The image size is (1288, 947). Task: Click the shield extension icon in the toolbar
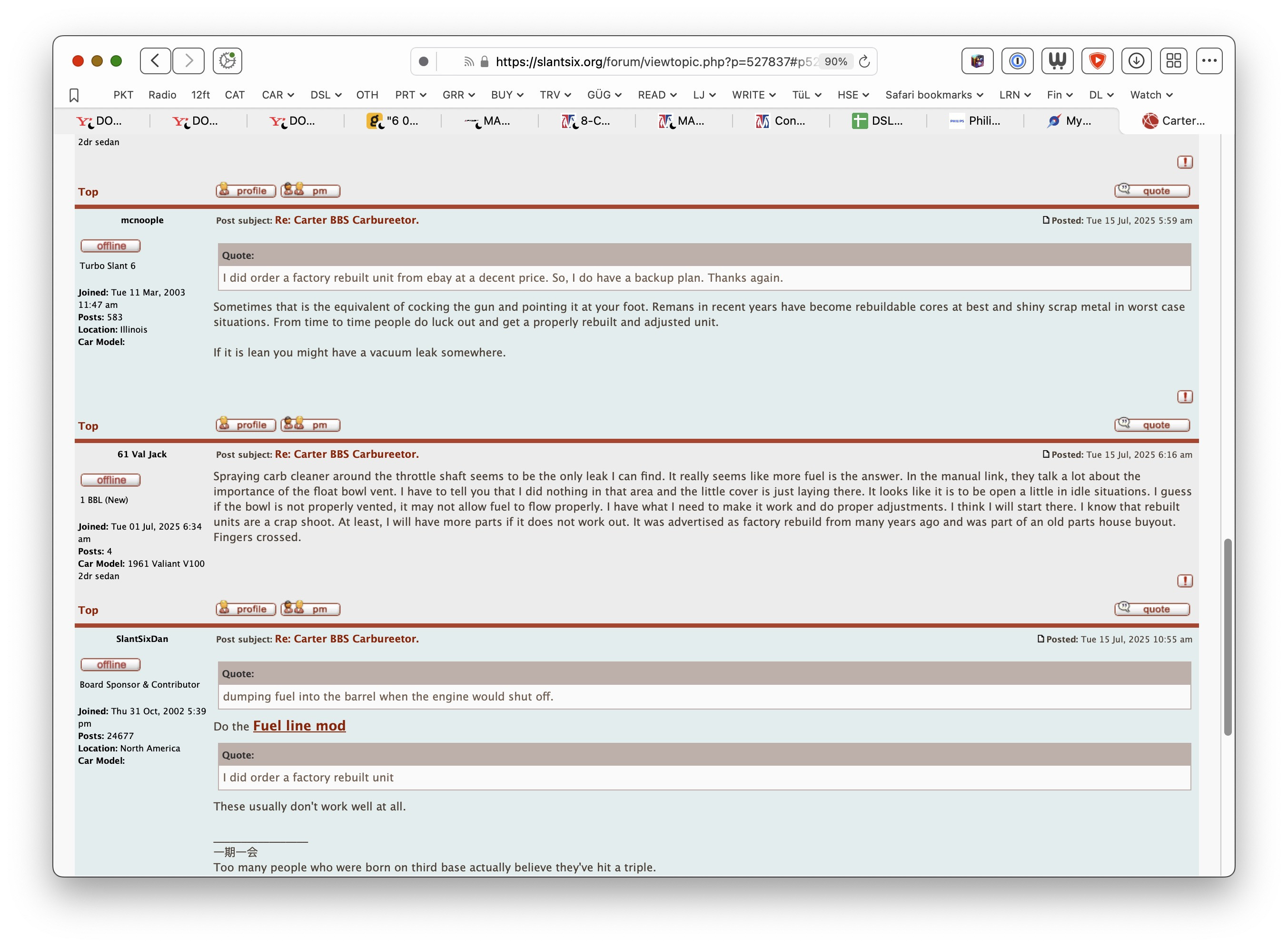click(x=1097, y=61)
